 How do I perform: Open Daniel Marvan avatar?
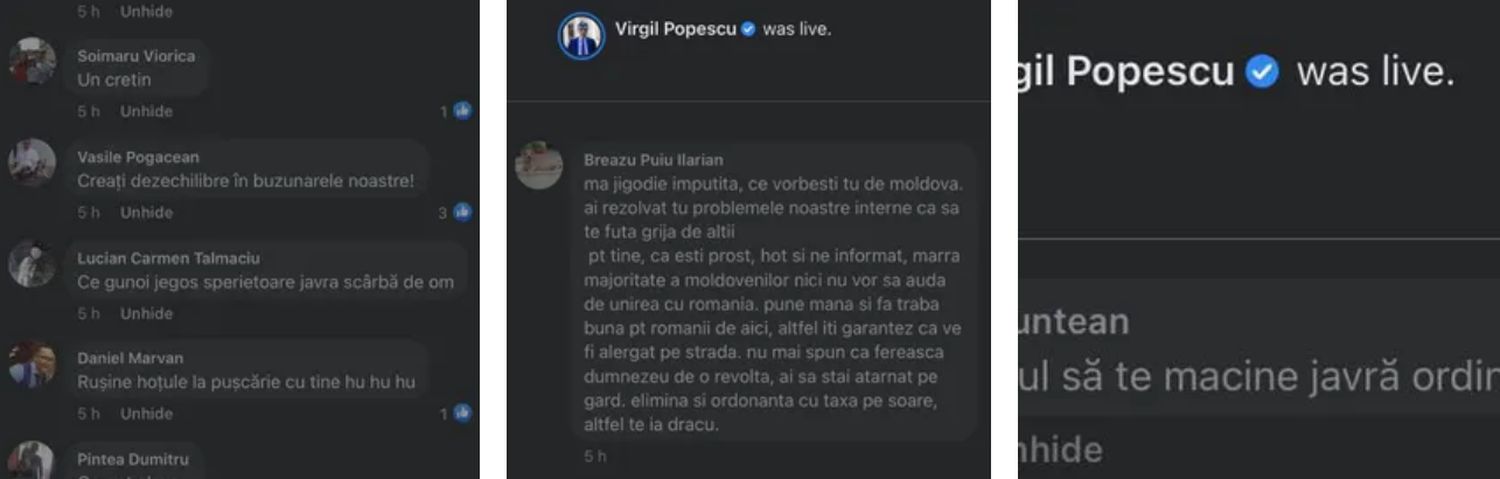pos(32,364)
